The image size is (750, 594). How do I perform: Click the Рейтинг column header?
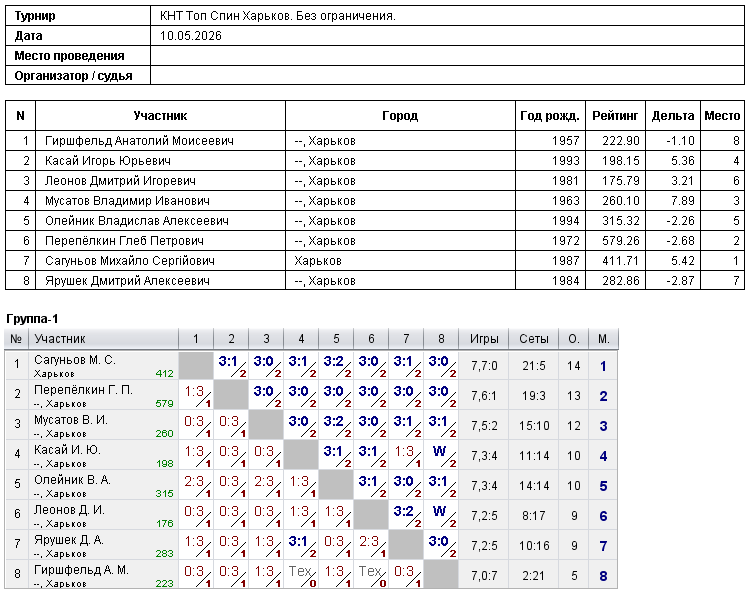pyautogui.click(x=615, y=116)
